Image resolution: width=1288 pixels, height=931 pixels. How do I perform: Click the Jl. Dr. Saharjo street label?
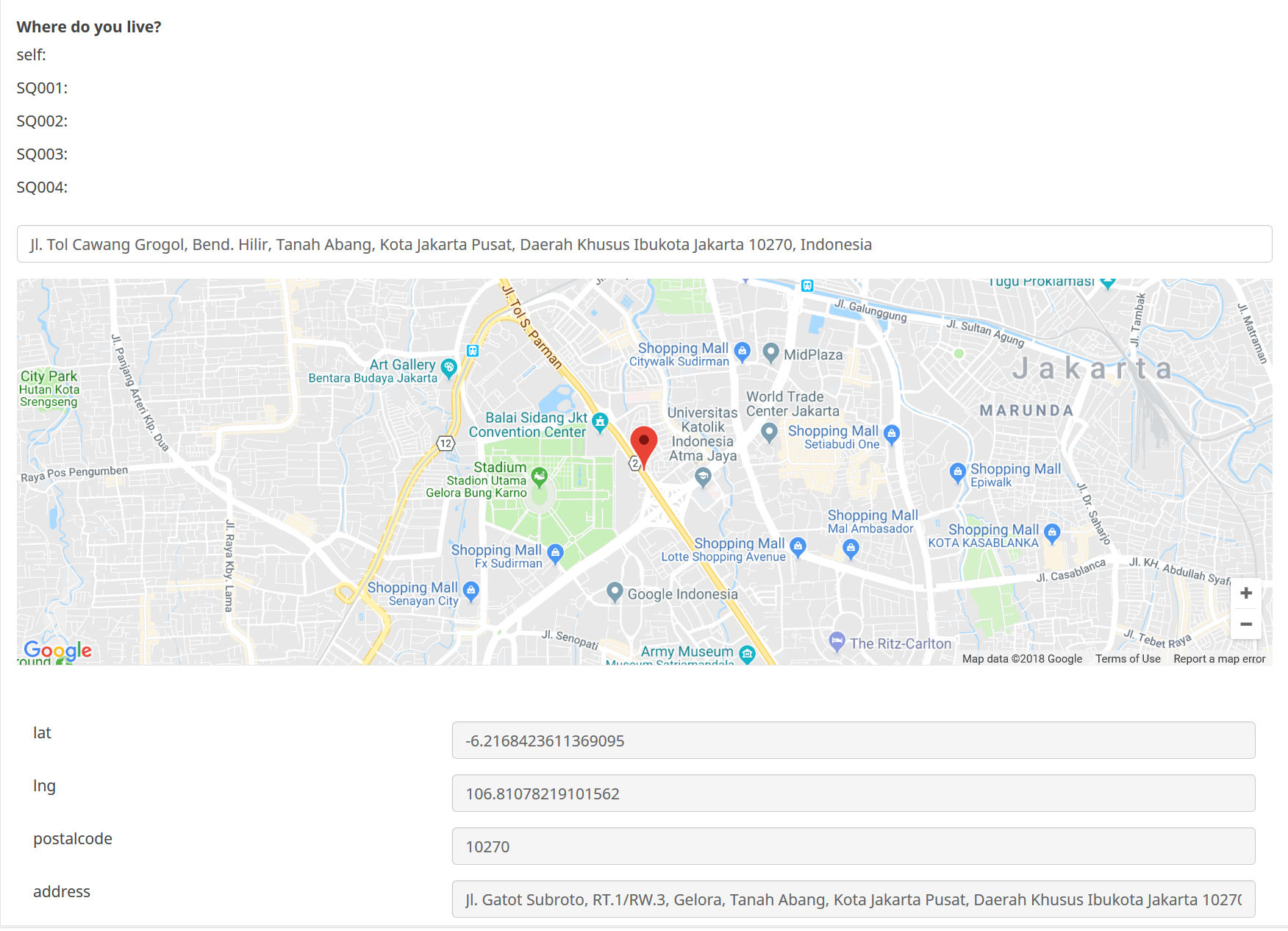click(1093, 513)
